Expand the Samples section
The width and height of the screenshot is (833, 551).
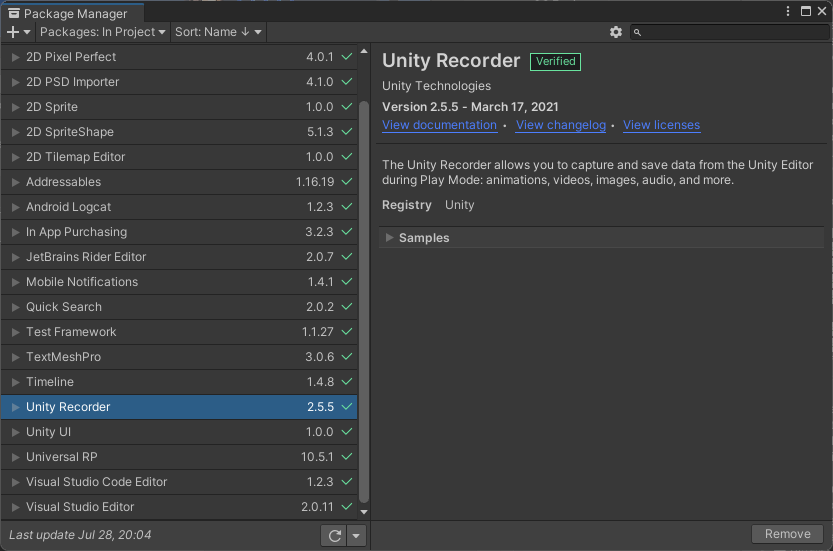(x=389, y=238)
